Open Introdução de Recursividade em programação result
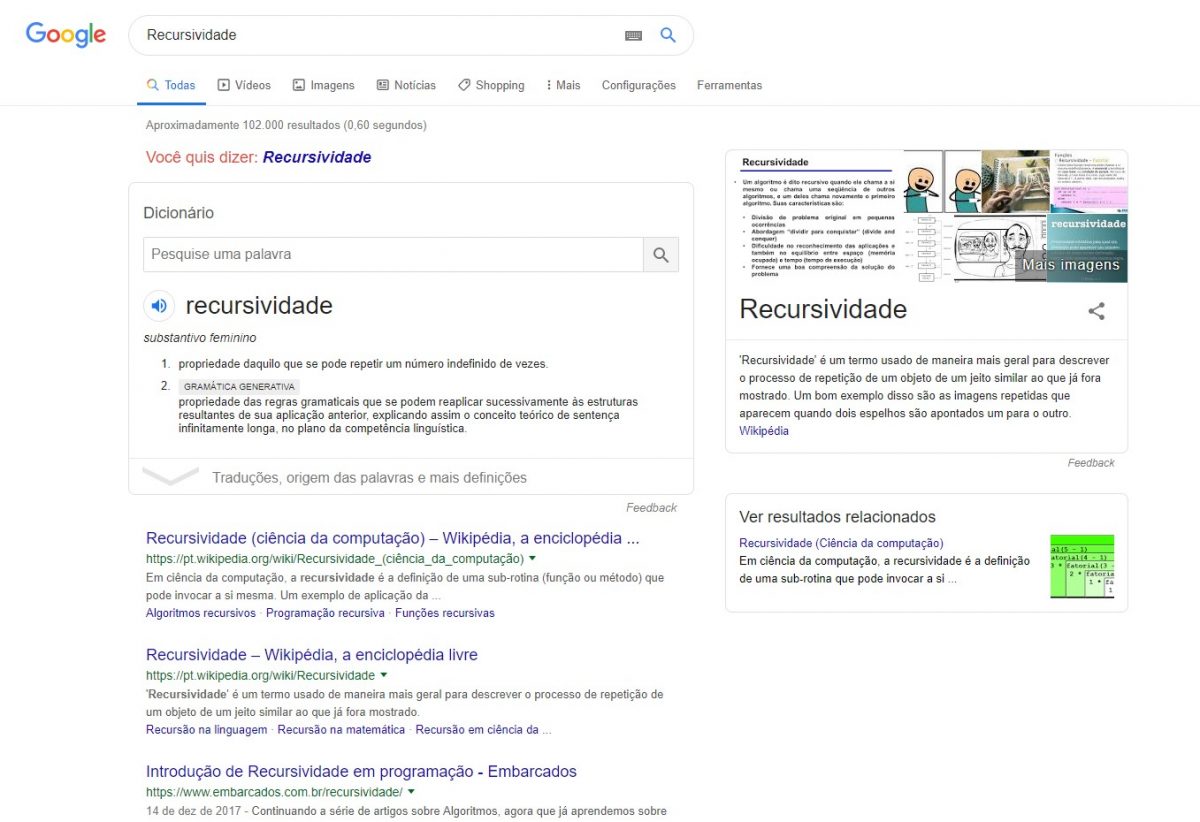Image resolution: width=1200 pixels, height=822 pixels. 361,772
